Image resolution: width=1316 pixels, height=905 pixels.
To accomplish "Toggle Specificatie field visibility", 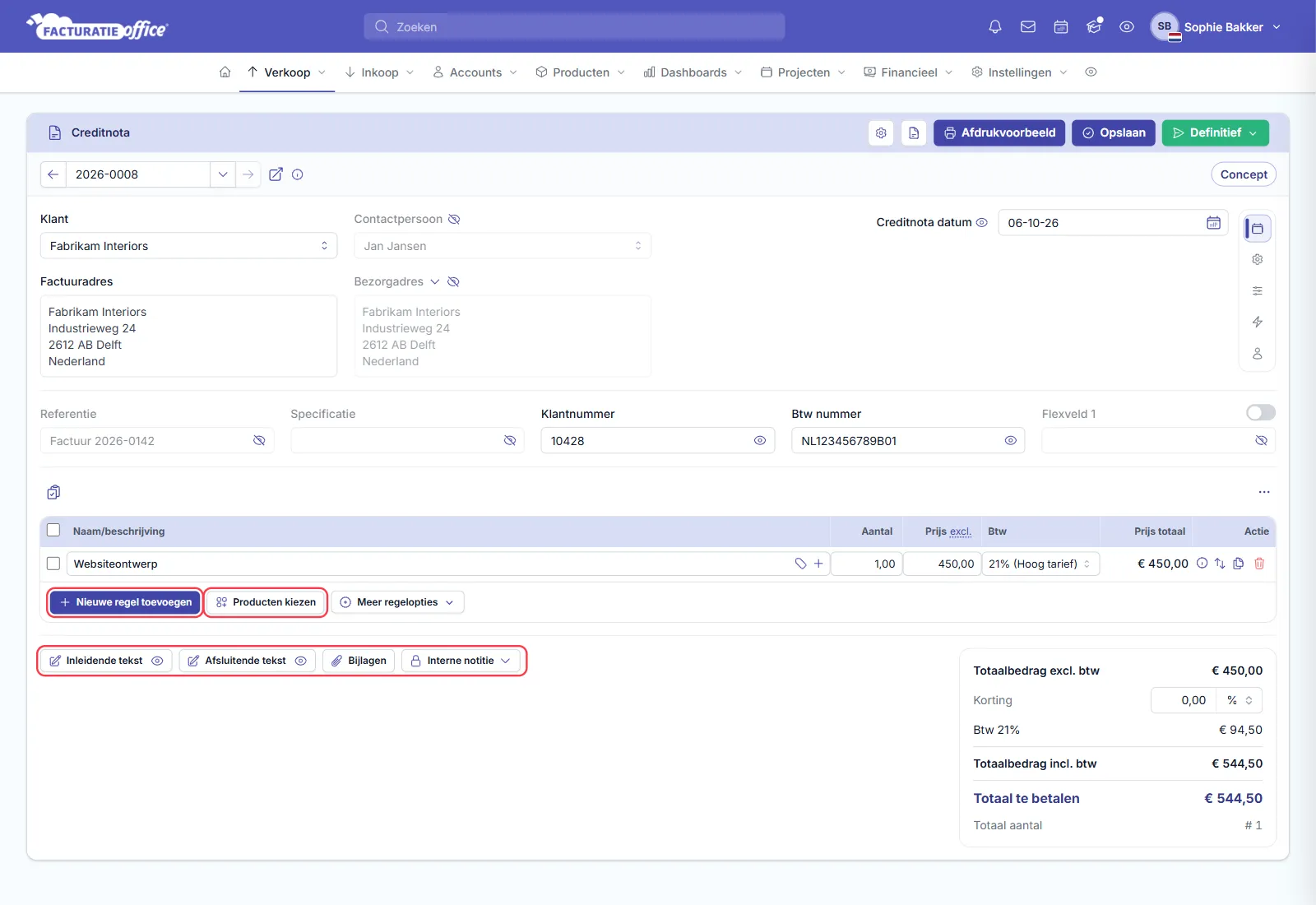I will coord(510,441).
